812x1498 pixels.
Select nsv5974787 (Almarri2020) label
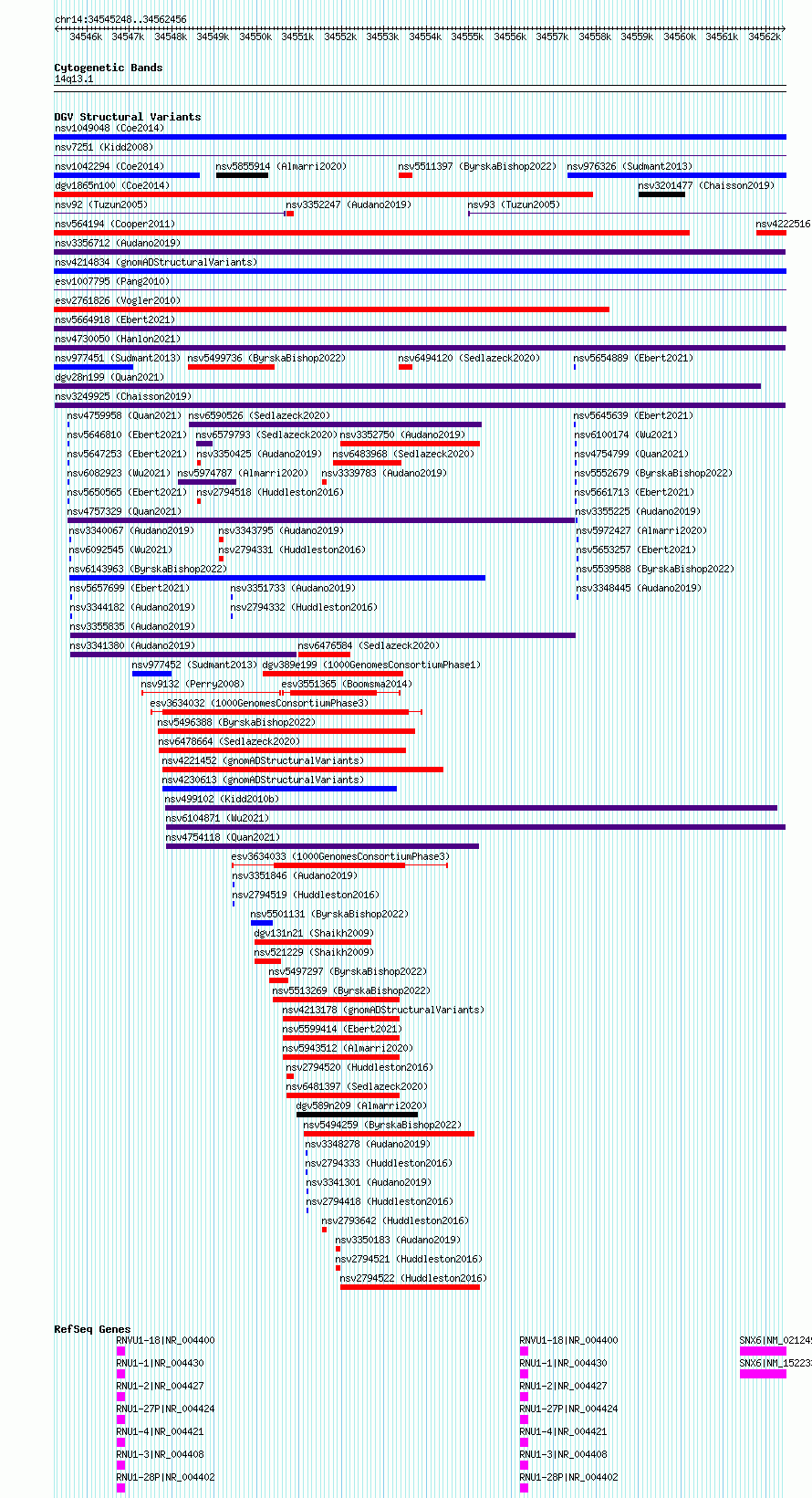point(243,473)
